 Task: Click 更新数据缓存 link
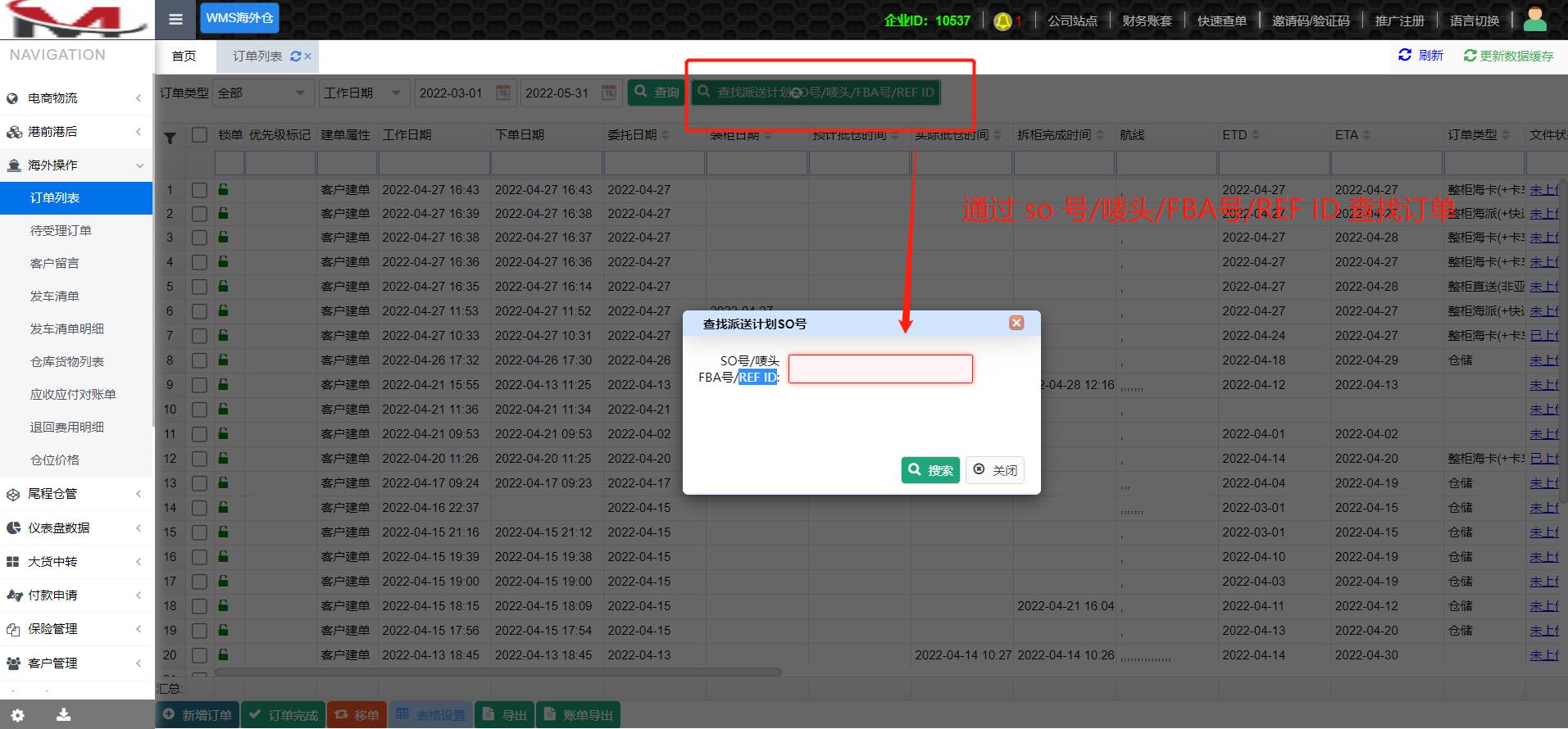tap(1509, 56)
